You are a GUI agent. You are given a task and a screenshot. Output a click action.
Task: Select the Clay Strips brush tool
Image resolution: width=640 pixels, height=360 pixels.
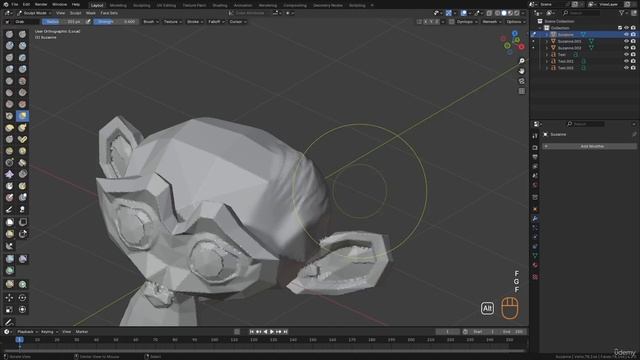(22, 46)
